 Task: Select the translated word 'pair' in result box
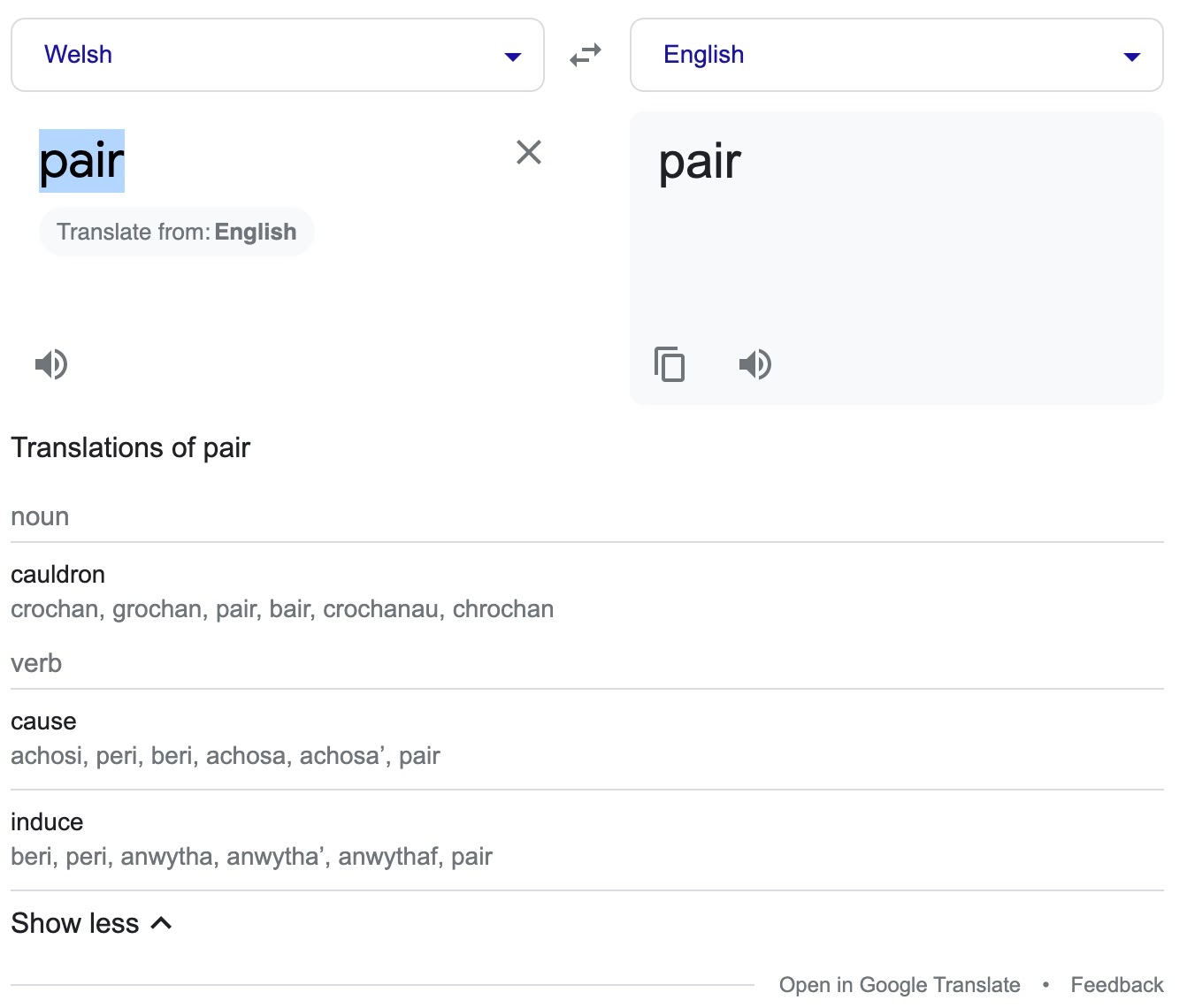(x=700, y=160)
